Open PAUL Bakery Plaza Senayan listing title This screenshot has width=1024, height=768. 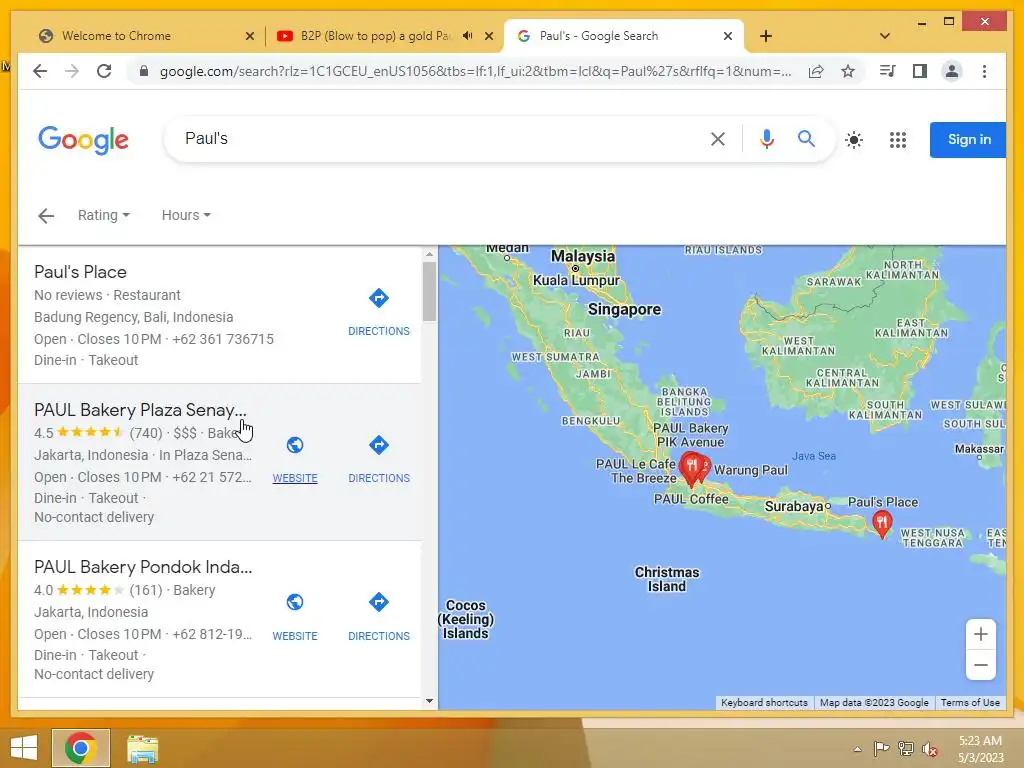(140, 410)
